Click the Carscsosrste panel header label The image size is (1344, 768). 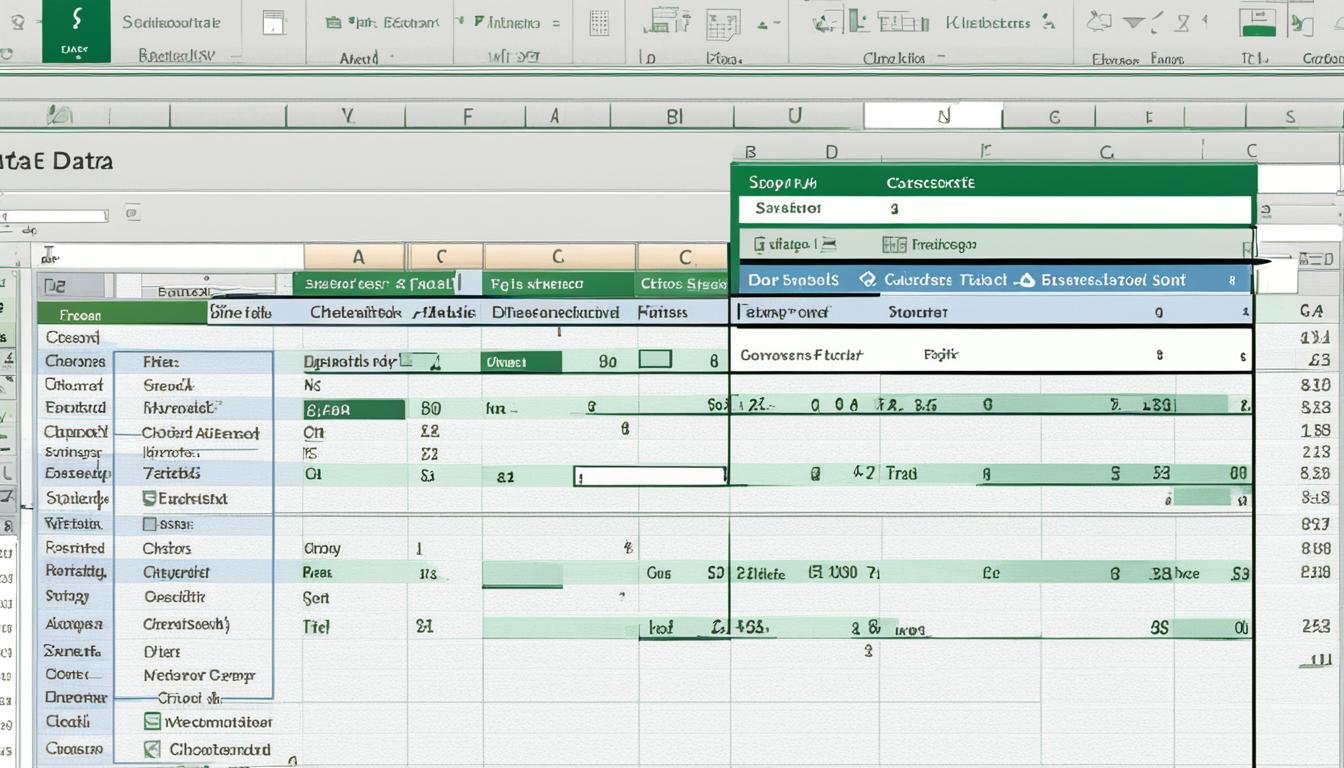point(930,183)
